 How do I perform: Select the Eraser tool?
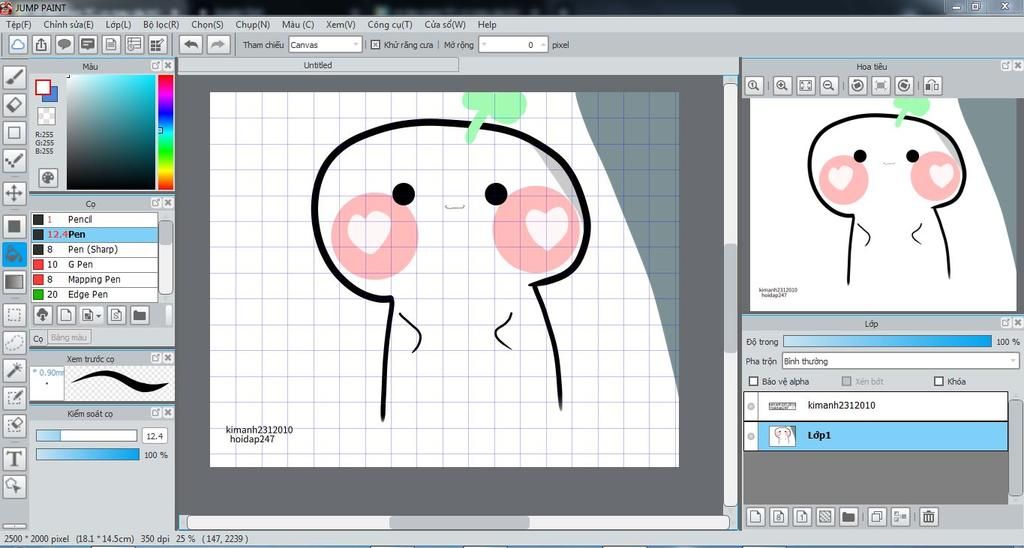[x=14, y=105]
